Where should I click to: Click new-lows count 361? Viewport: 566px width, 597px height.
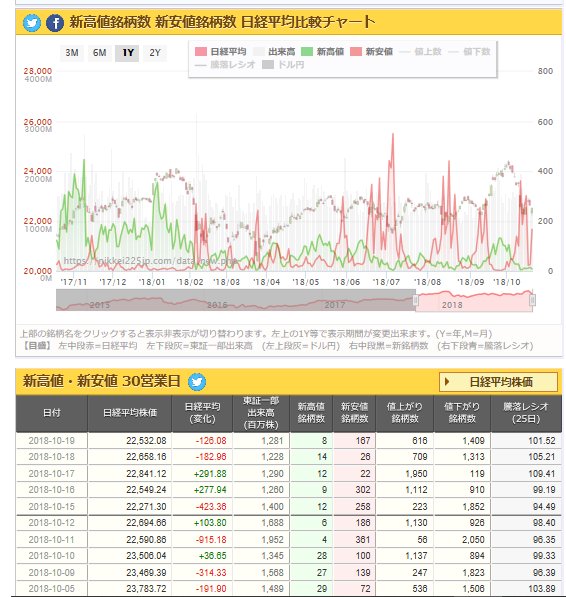pos(363,540)
